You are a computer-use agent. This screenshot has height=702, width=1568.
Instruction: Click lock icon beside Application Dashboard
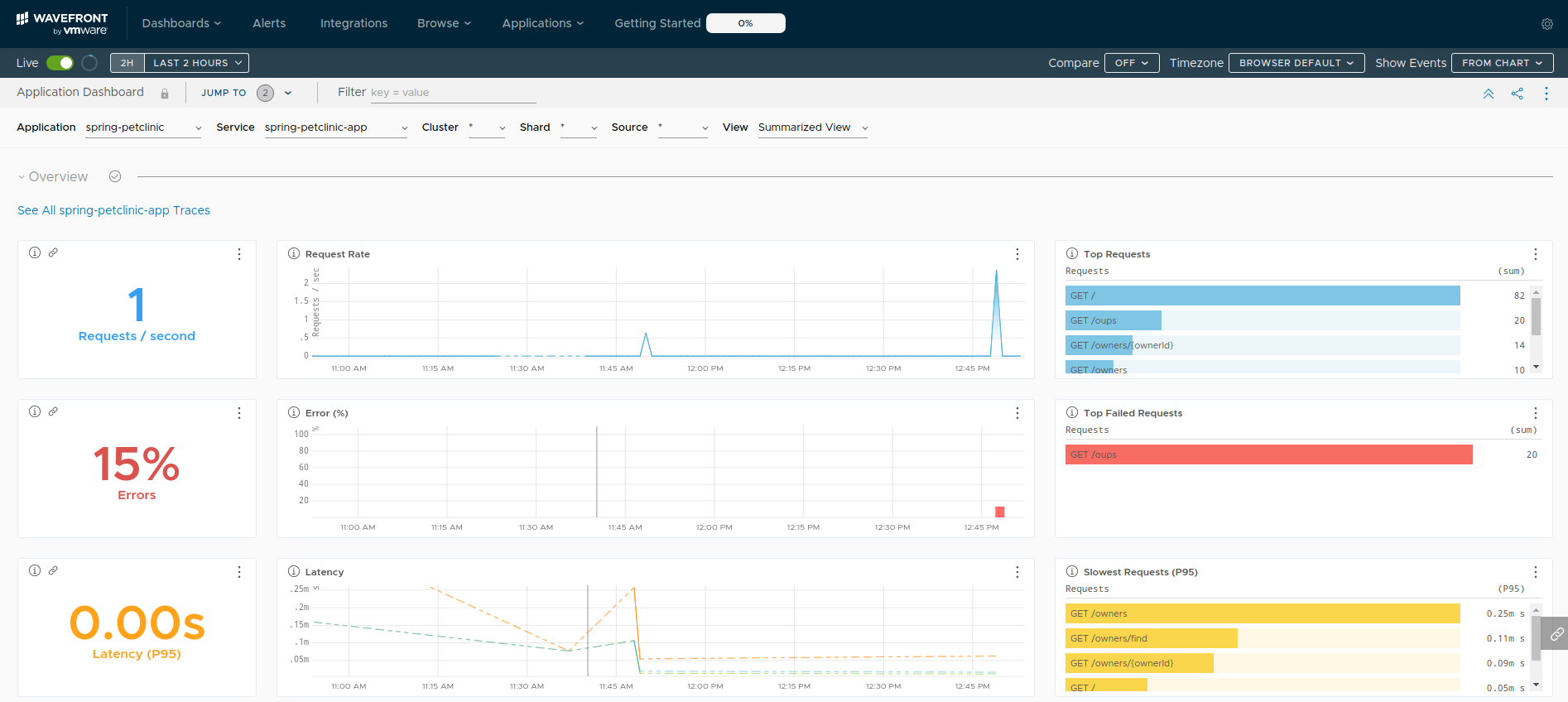coord(165,94)
